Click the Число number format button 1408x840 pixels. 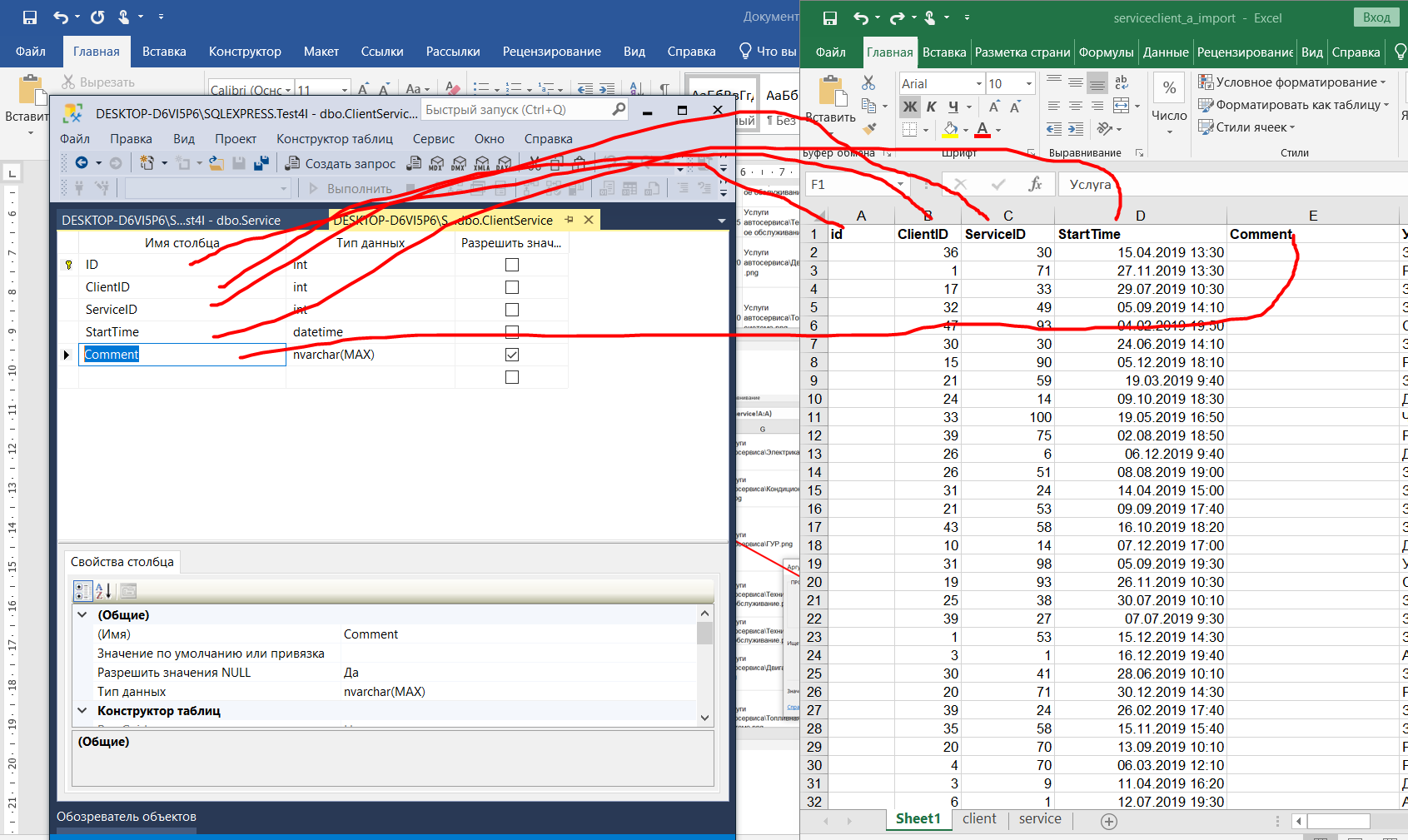tap(1169, 105)
